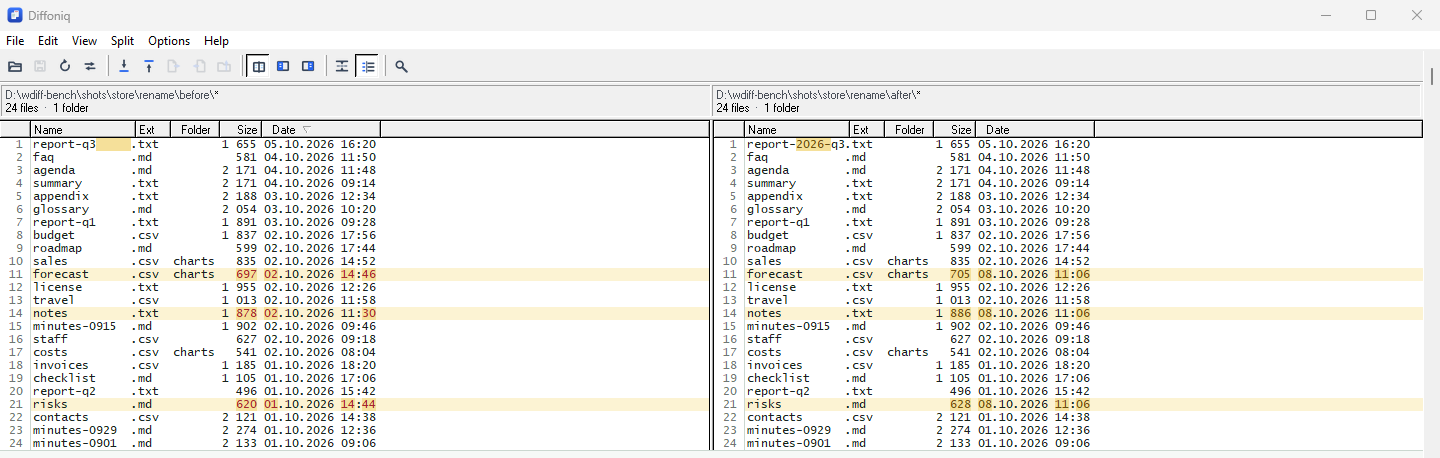Sort left pane by the Name column header

(83, 129)
